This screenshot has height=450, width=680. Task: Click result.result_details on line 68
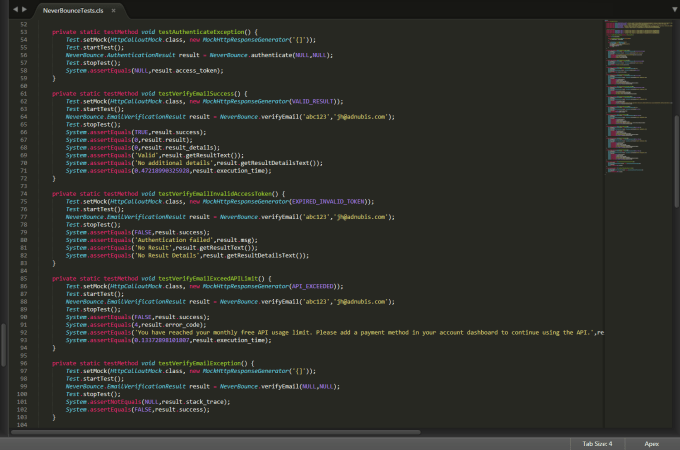tap(179, 148)
